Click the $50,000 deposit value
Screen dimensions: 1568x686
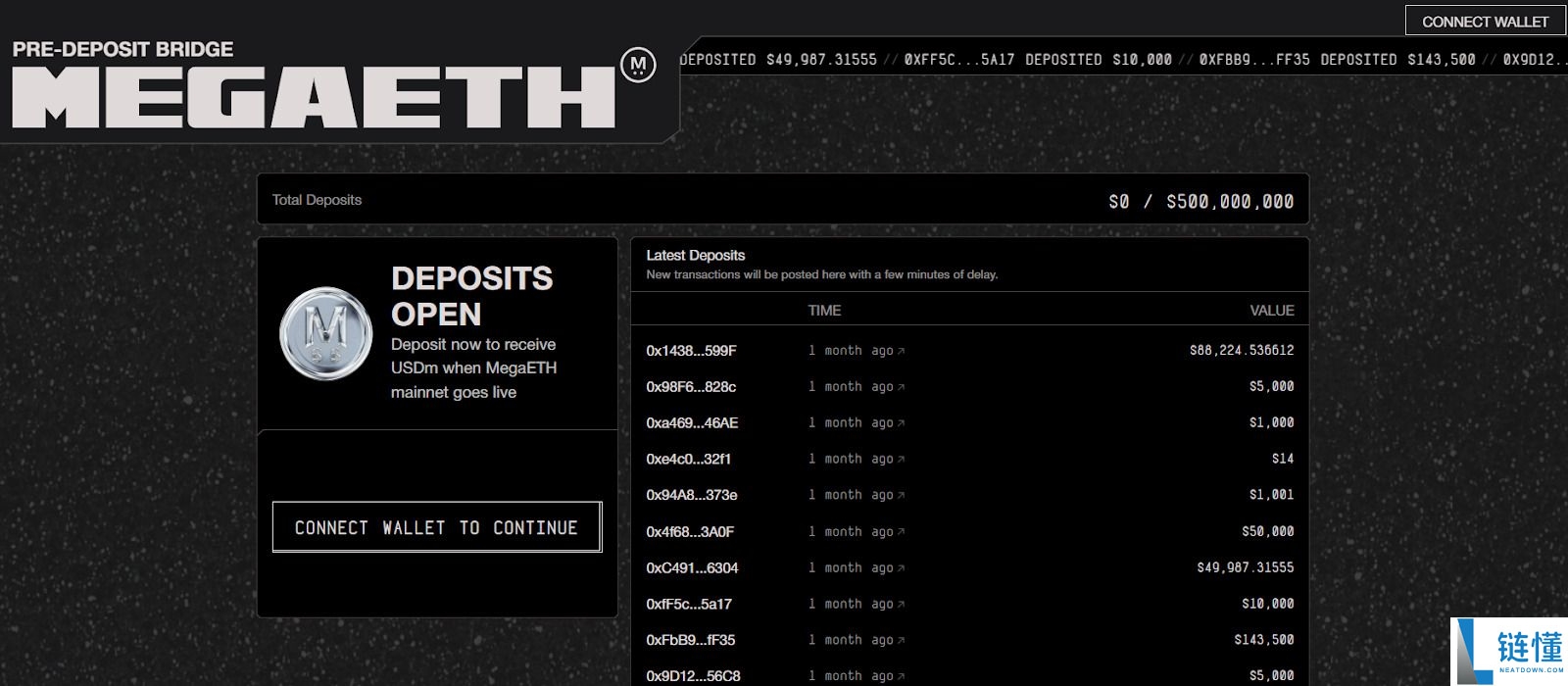click(1267, 531)
